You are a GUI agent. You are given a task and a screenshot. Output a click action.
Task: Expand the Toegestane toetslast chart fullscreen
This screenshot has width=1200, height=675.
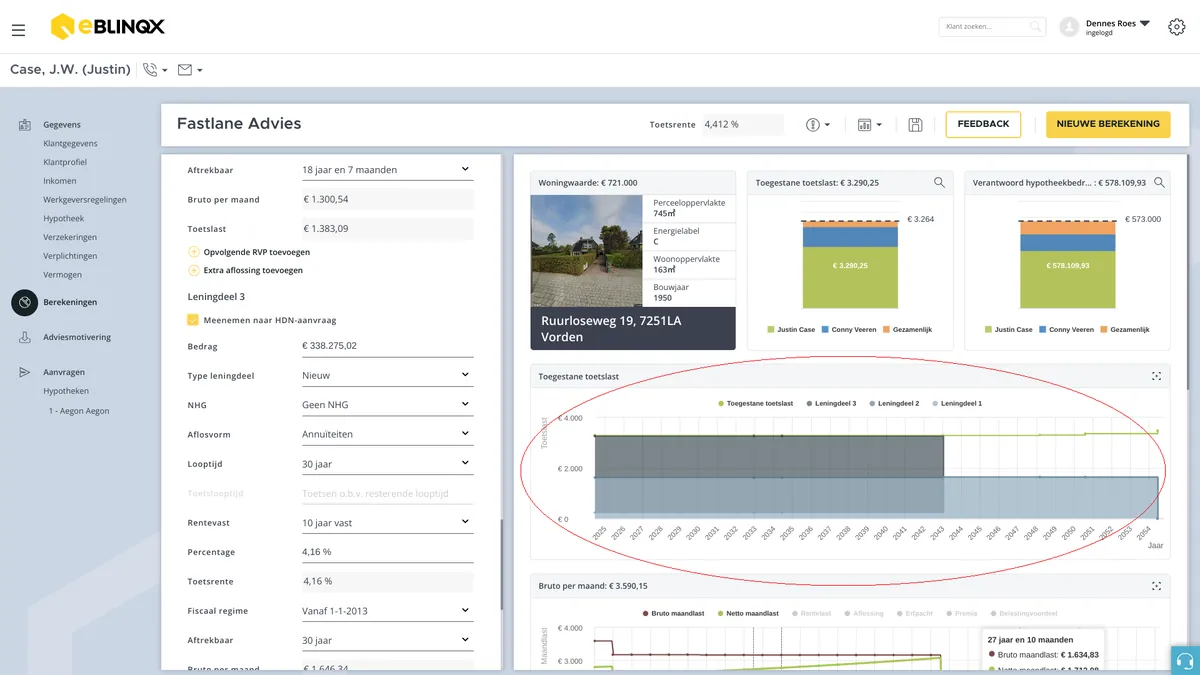1157,376
